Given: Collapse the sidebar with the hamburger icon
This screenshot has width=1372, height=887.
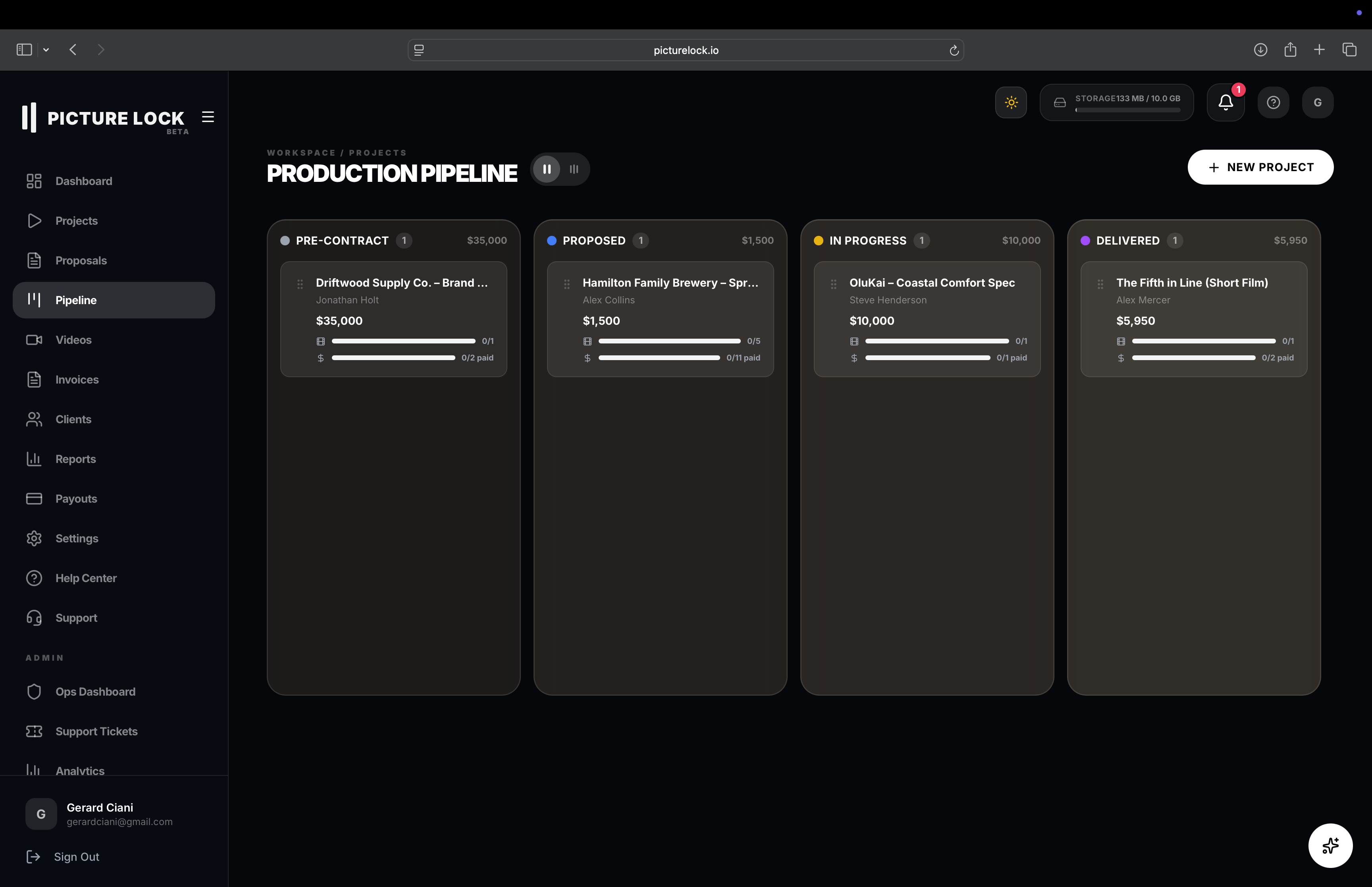Looking at the screenshot, I should coord(207,117).
